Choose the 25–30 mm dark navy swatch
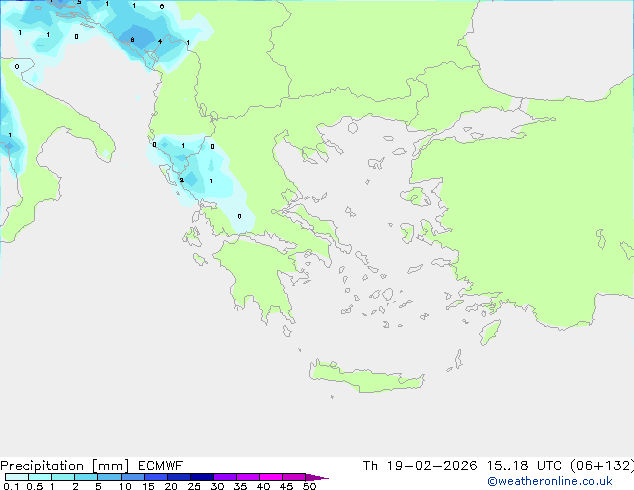 (x=201, y=477)
